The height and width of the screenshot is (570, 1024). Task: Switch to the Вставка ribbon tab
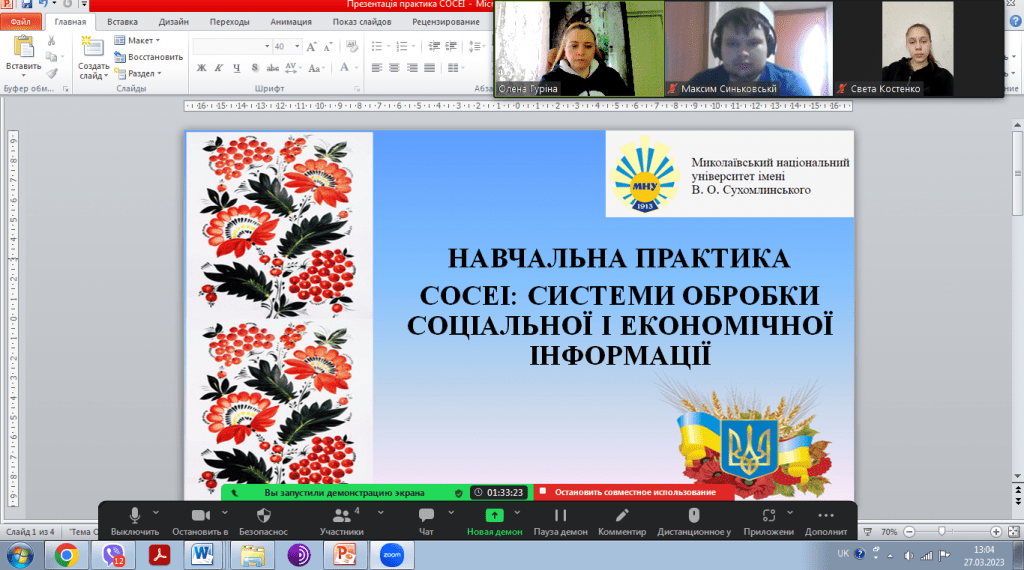point(122,21)
